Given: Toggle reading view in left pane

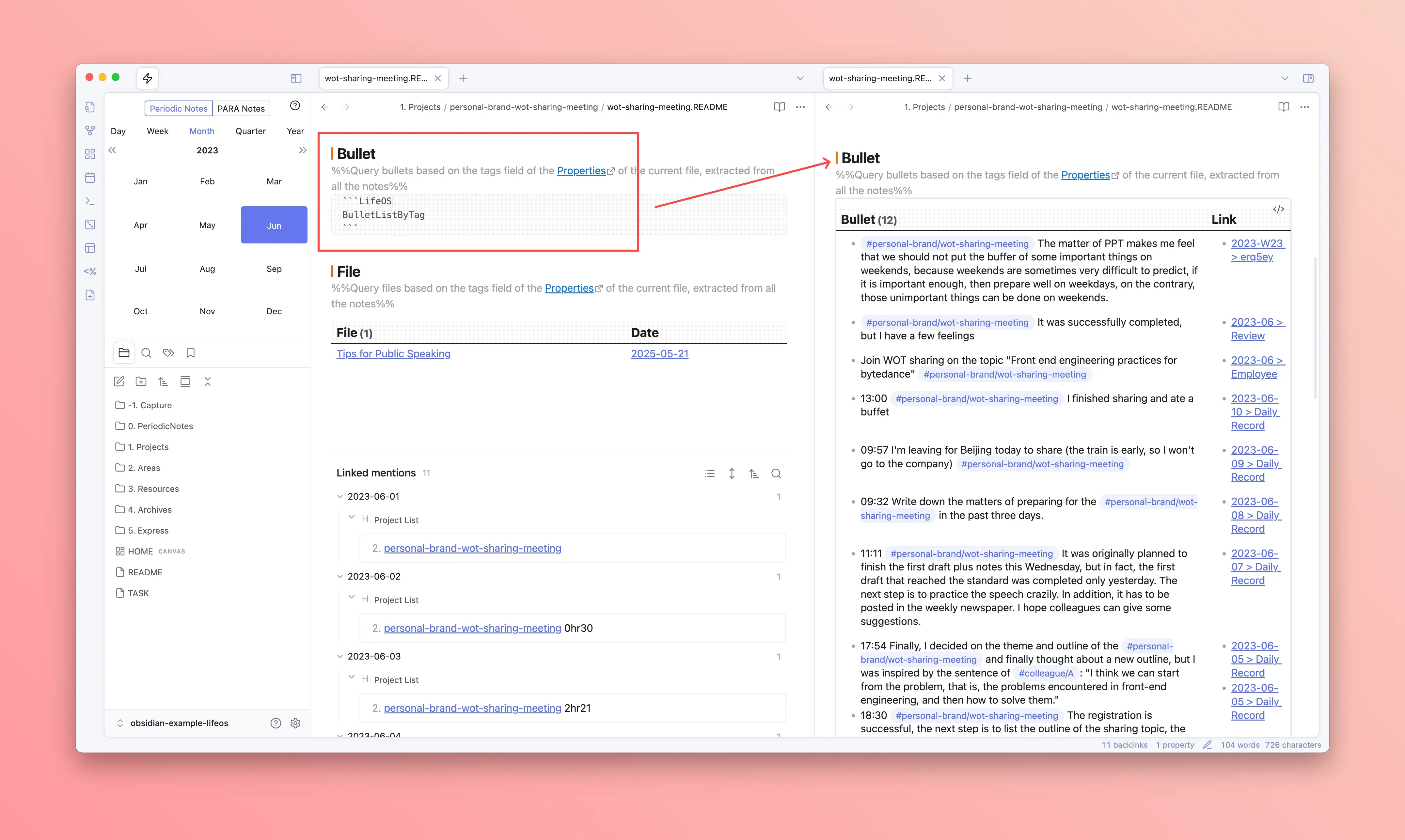Looking at the screenshot, I should point(780,107).
